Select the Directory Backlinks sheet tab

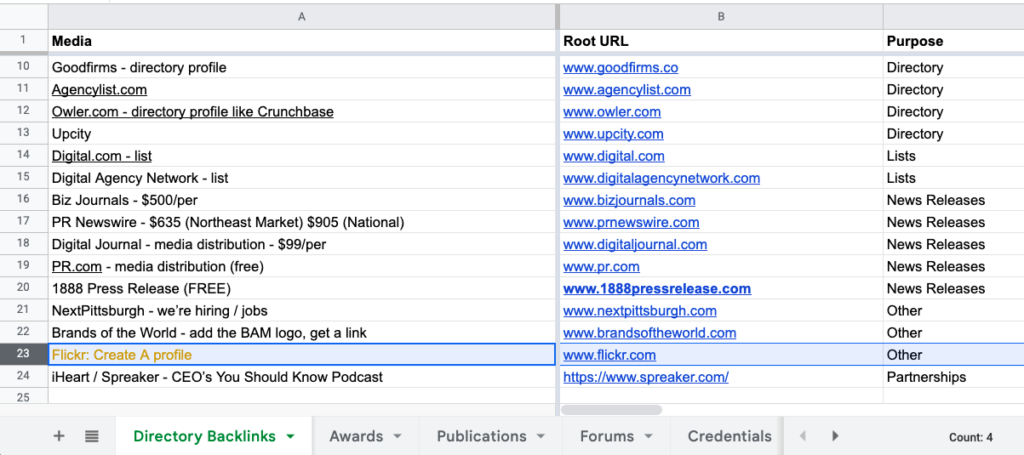click(204, 436)
